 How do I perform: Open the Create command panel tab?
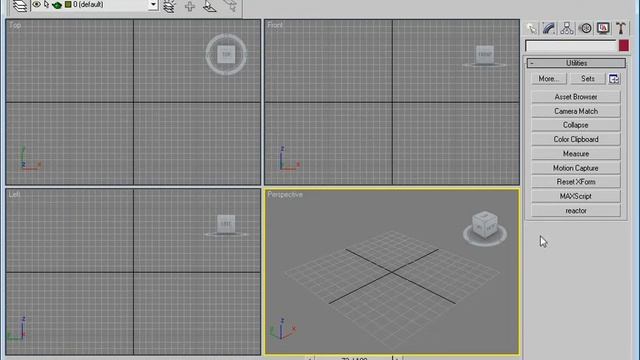531,28
